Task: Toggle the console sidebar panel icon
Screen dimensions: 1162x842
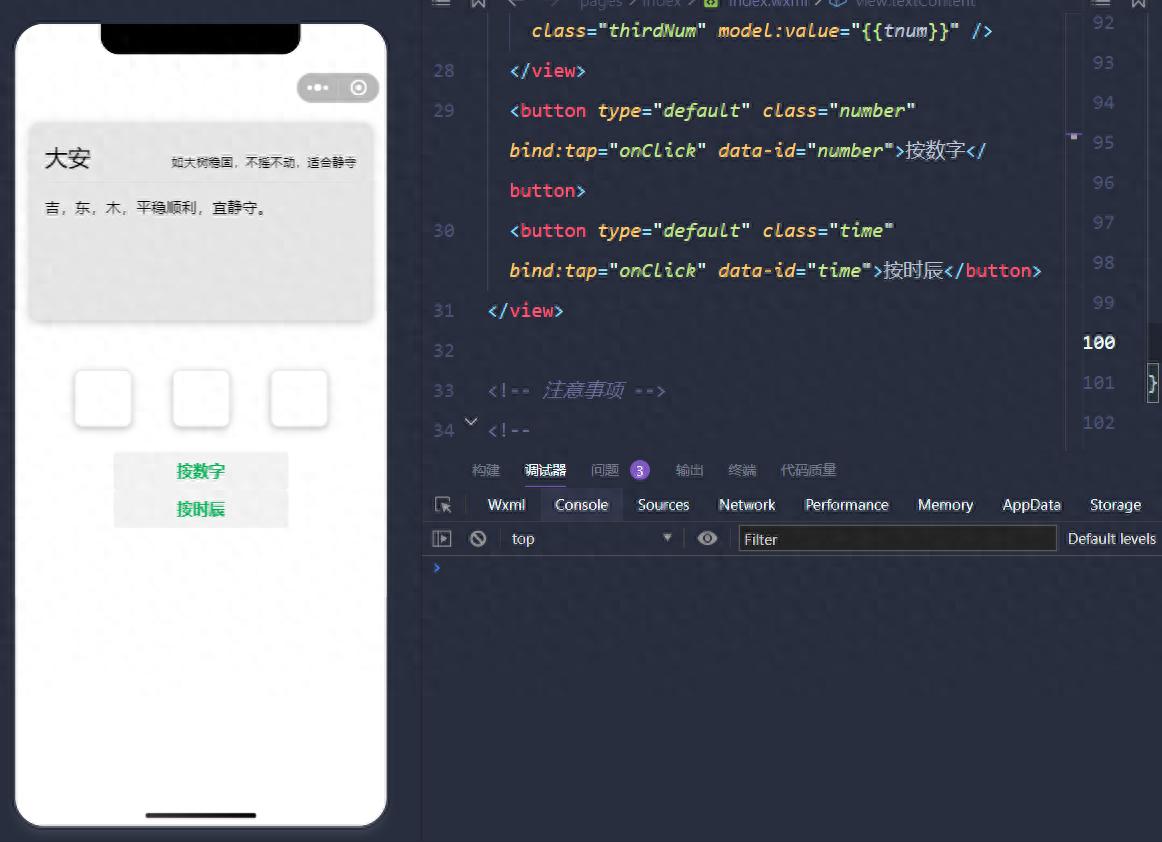Action: click(x=442, y=539)
